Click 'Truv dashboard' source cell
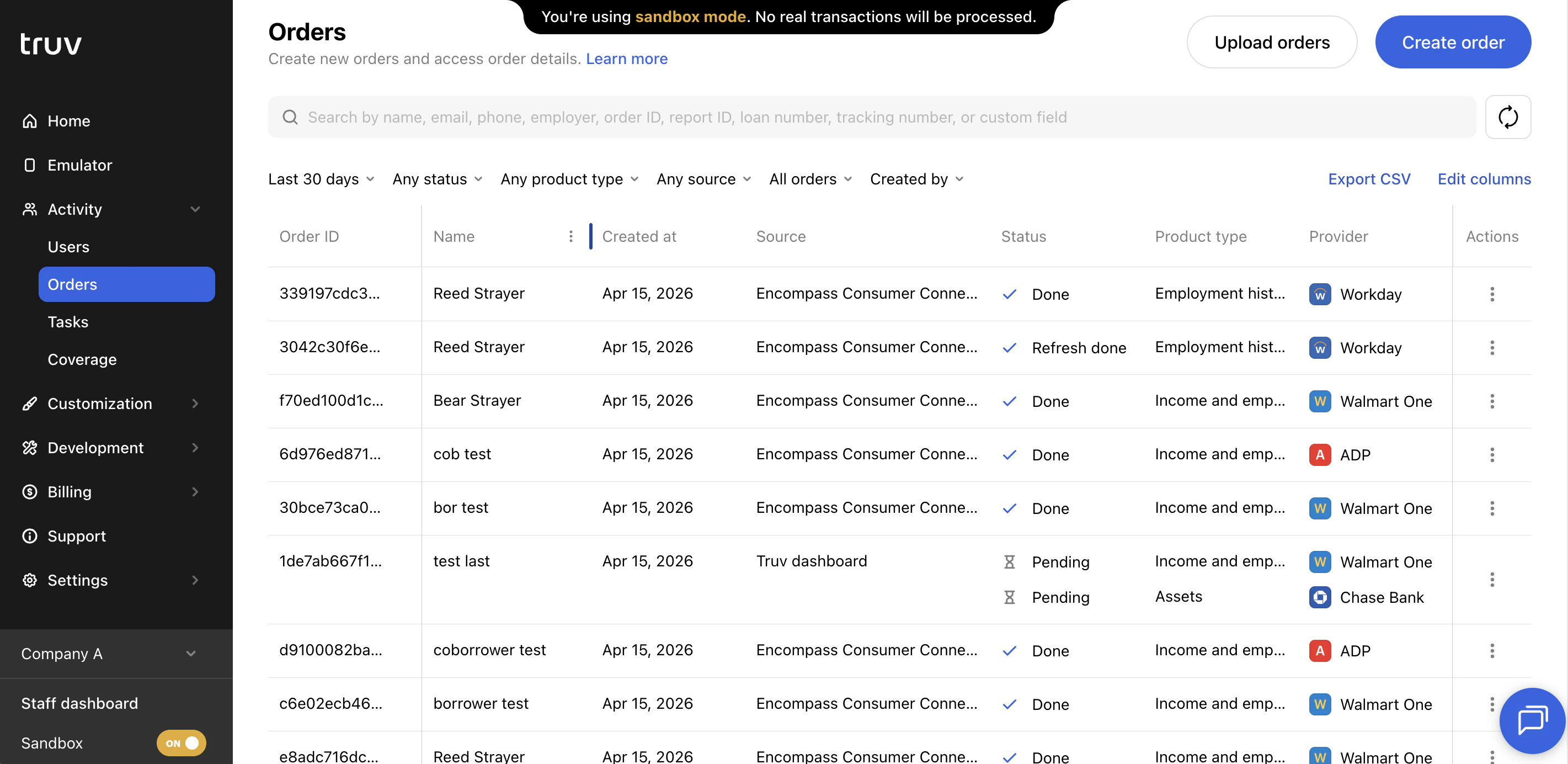 click(812, 561)
